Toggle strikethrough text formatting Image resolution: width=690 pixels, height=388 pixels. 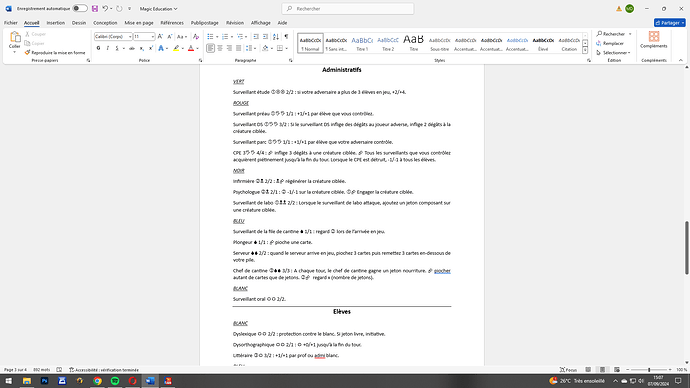[x=132, y=48]
